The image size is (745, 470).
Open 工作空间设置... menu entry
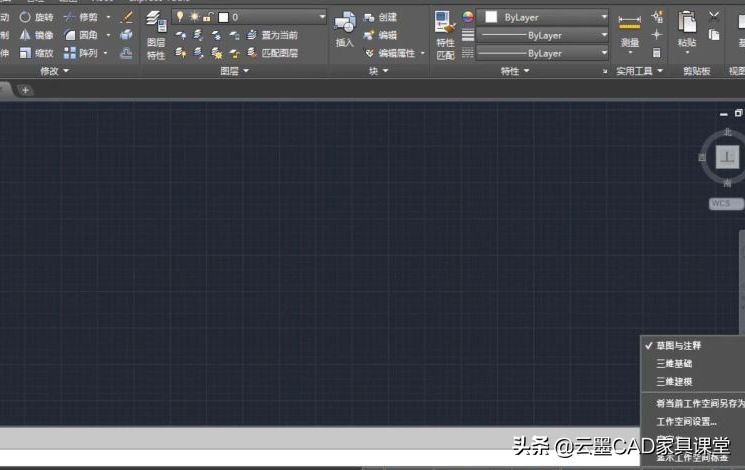(x=686, y=421)
